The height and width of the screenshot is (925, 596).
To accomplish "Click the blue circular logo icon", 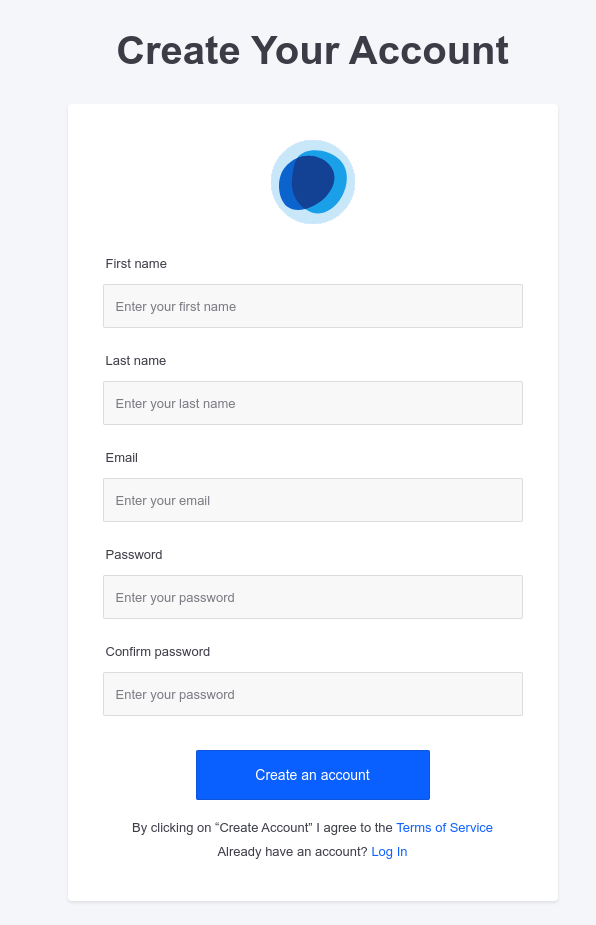I will coord(313,182).
